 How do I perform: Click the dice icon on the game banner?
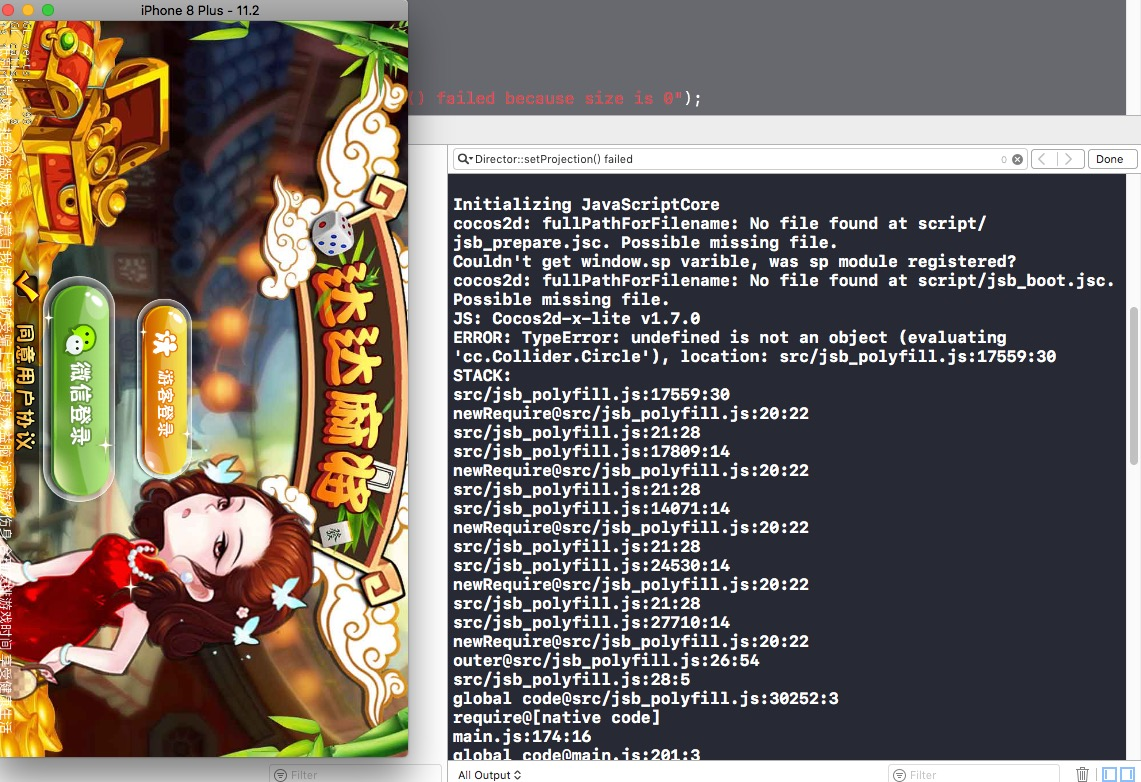click(x=333, y=233)
